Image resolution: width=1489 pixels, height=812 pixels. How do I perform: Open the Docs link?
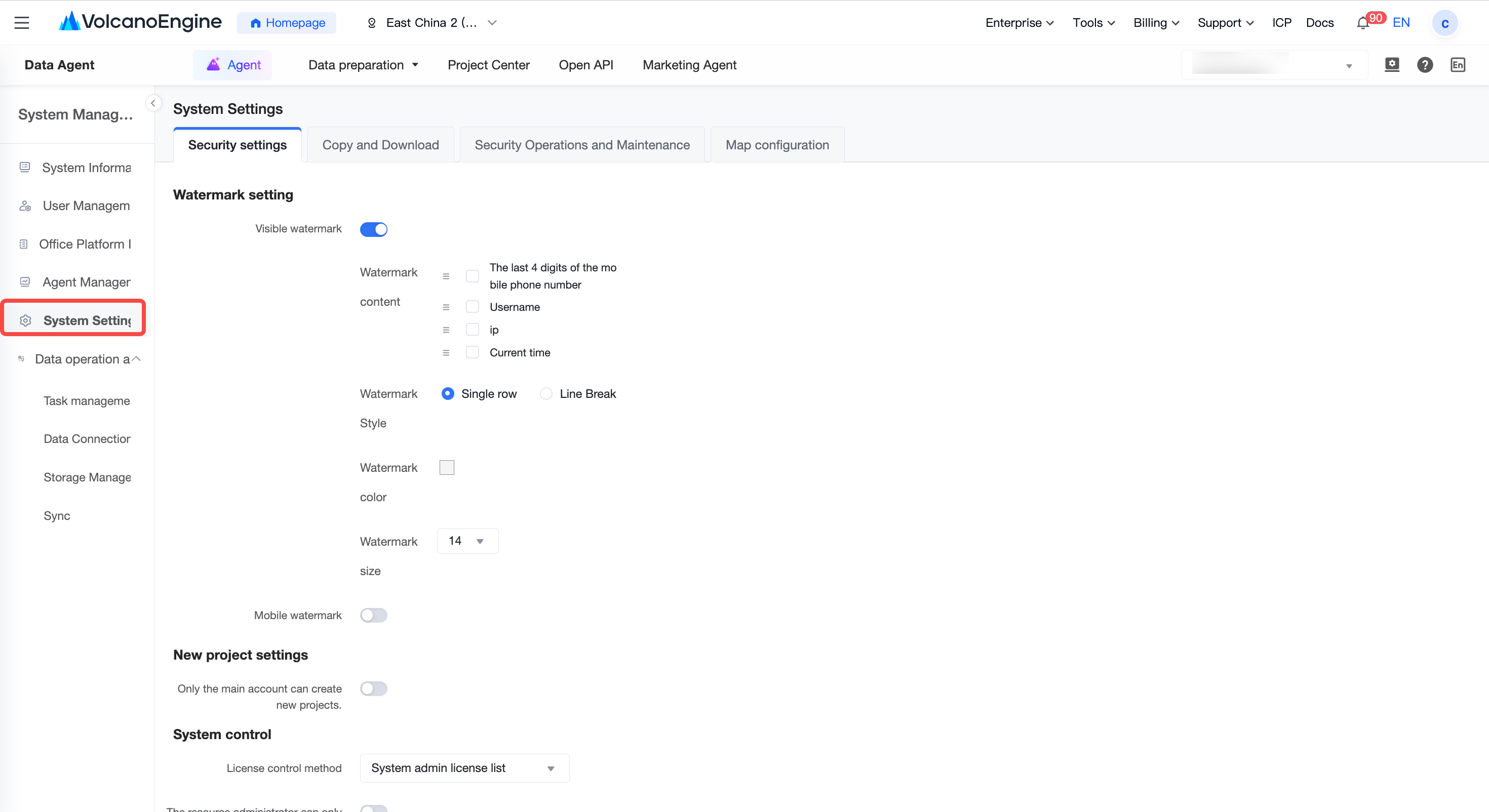(1320, 23)
